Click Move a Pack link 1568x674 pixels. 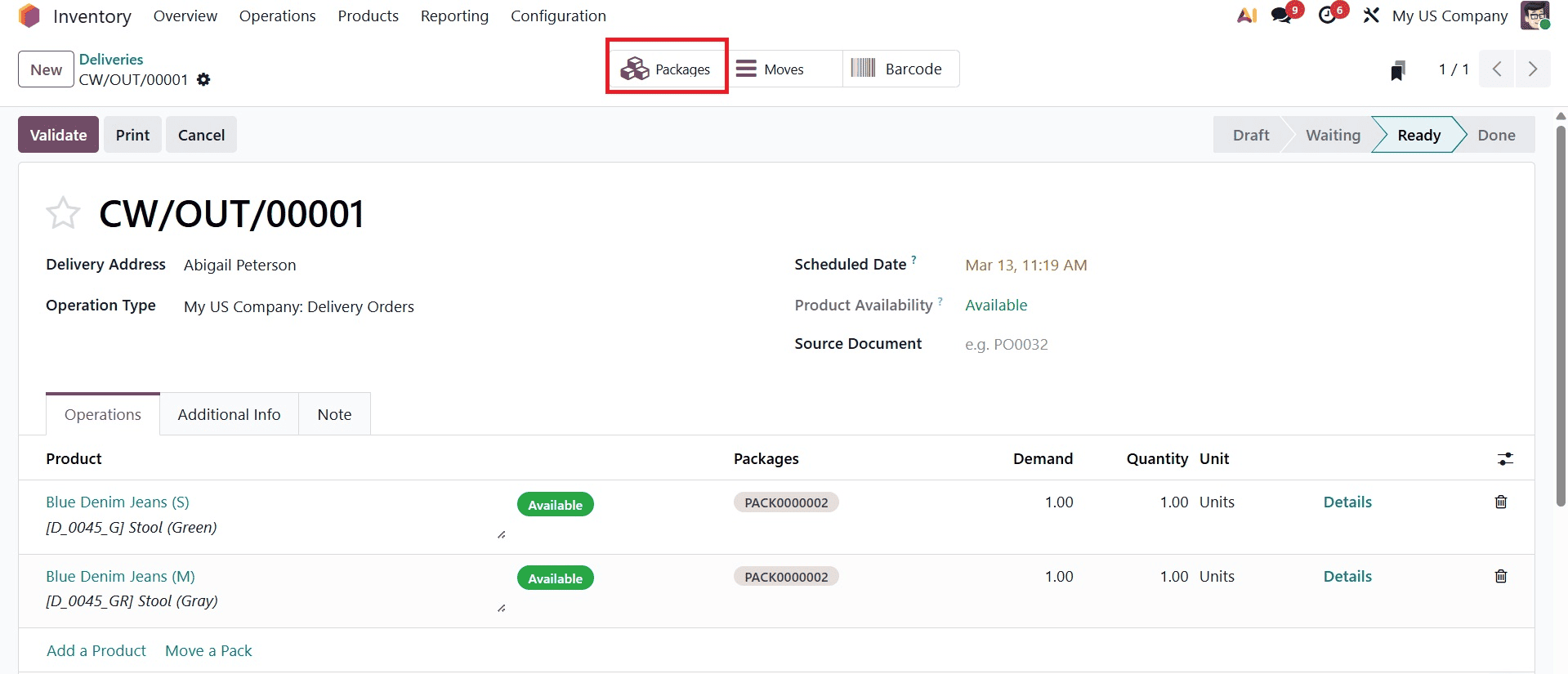(208, 650)
